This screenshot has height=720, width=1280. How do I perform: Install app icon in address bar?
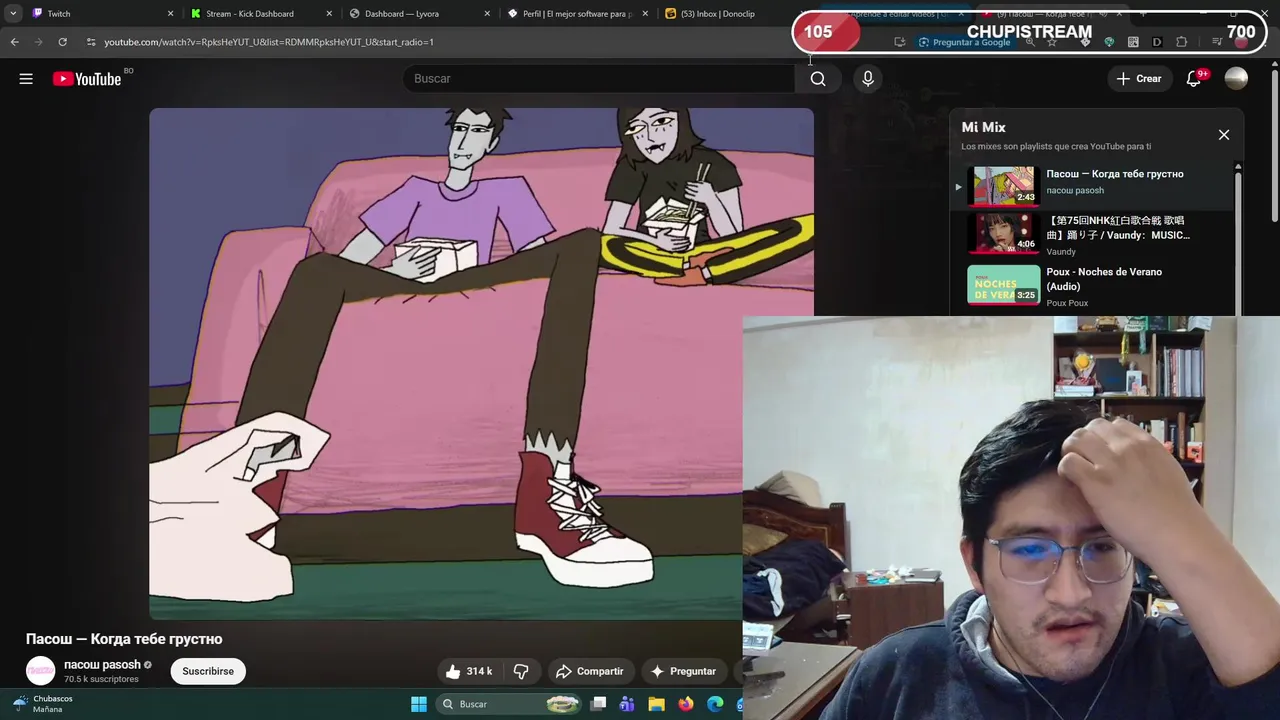tap(899, 42)
